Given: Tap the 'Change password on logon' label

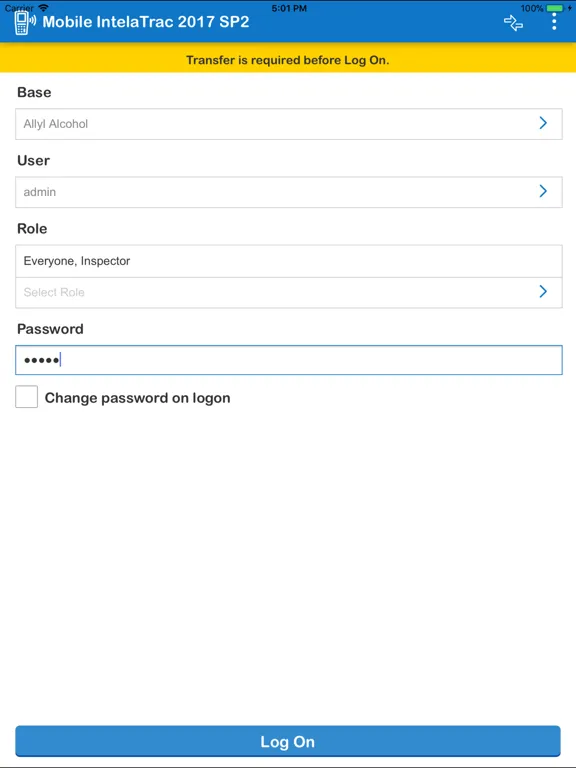Looking at the screenshot, I should tap(138, 398).
